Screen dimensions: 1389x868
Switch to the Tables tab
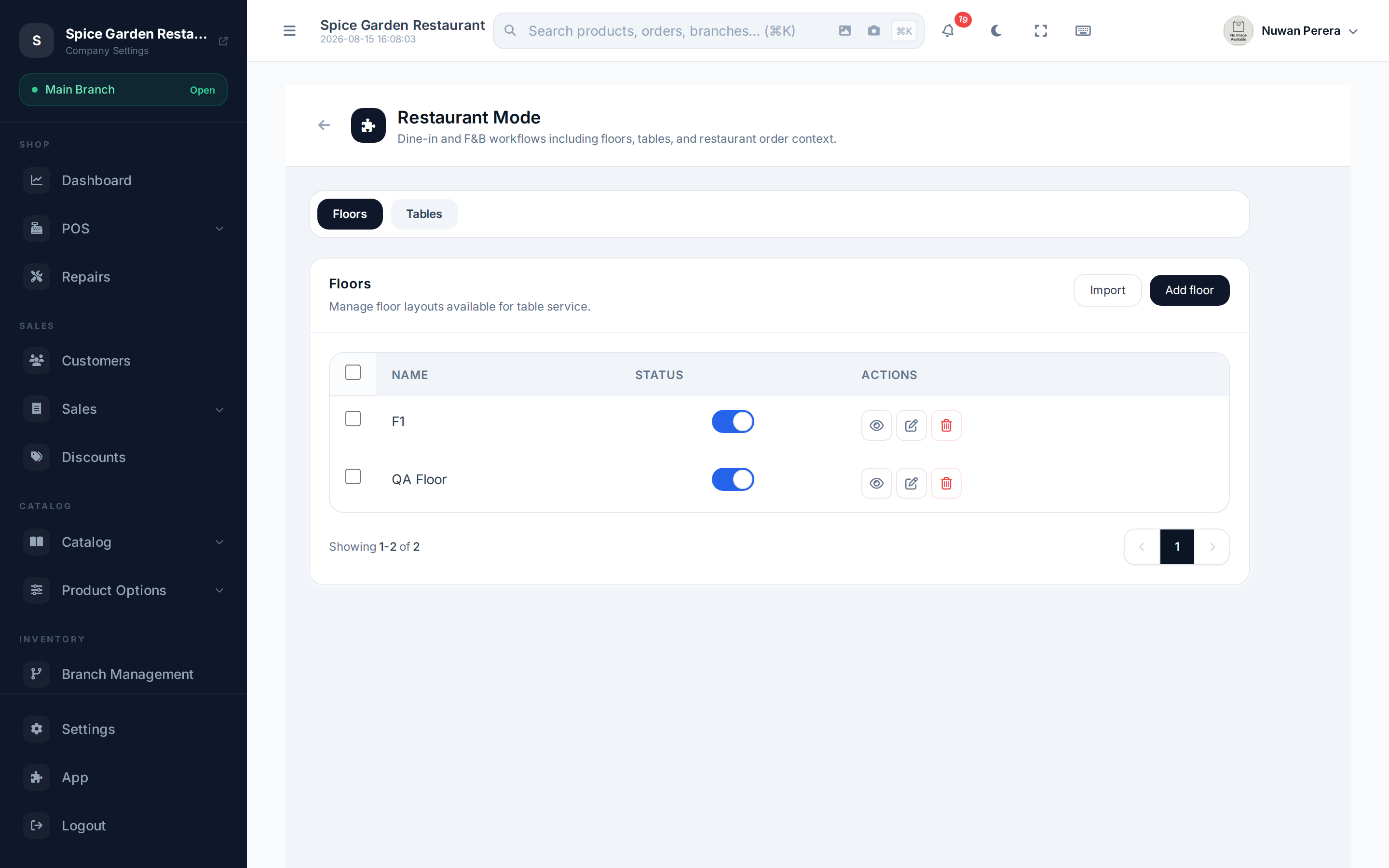[x=423, y=214]
